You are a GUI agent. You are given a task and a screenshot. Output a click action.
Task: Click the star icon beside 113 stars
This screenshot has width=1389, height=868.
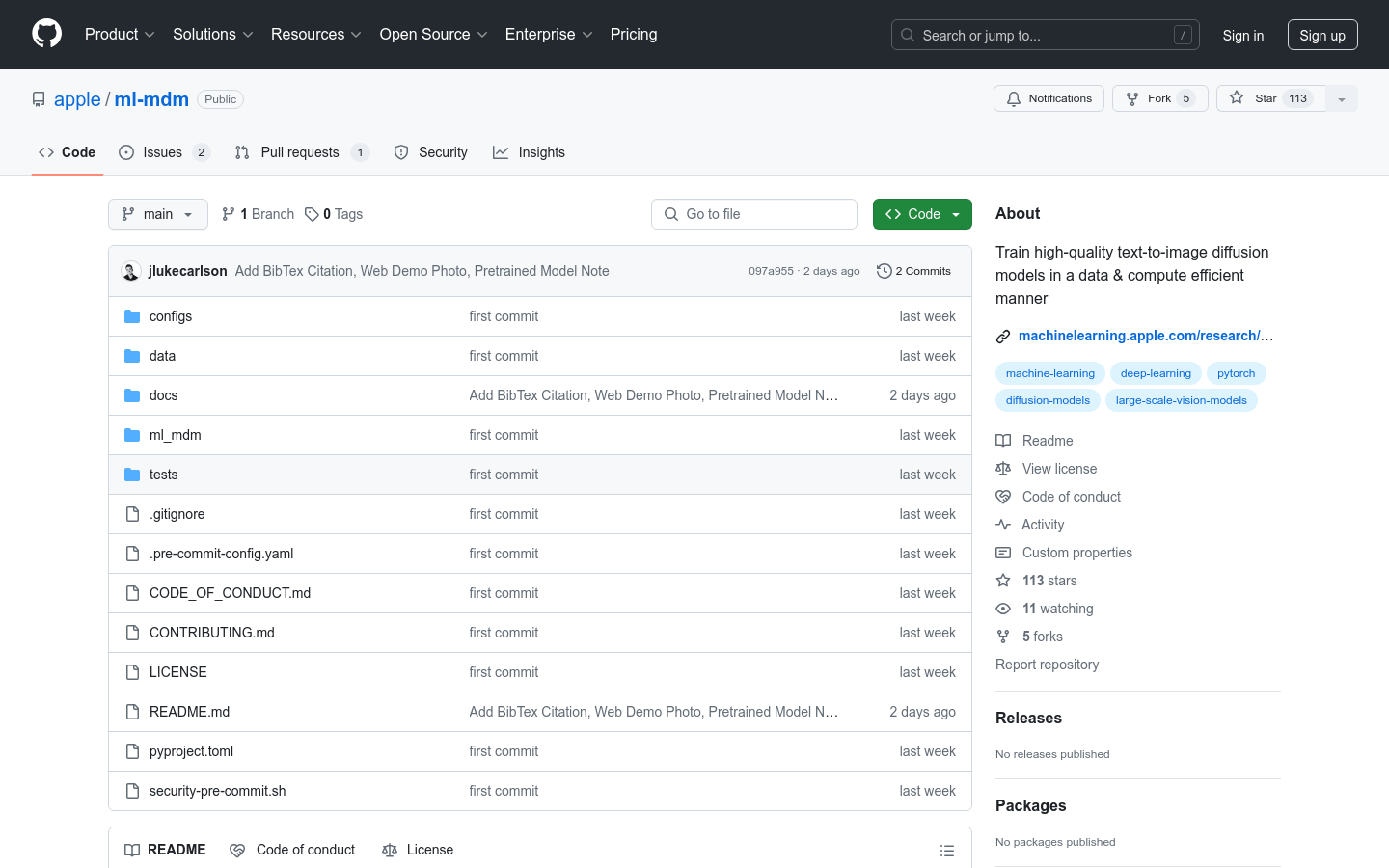click(x=1003, y=581)
